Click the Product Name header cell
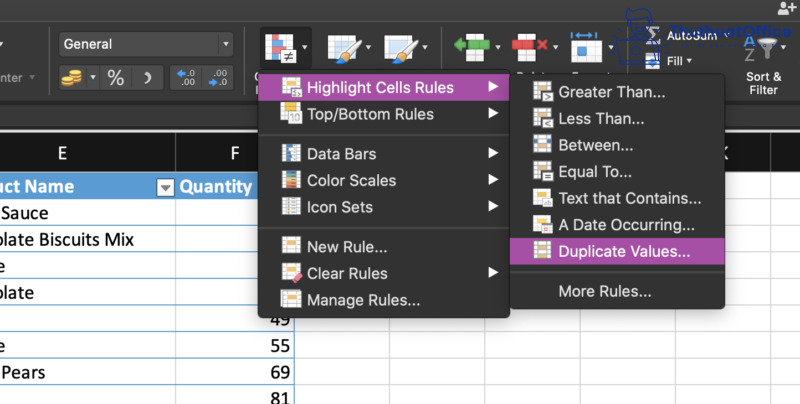 [87, 187]
